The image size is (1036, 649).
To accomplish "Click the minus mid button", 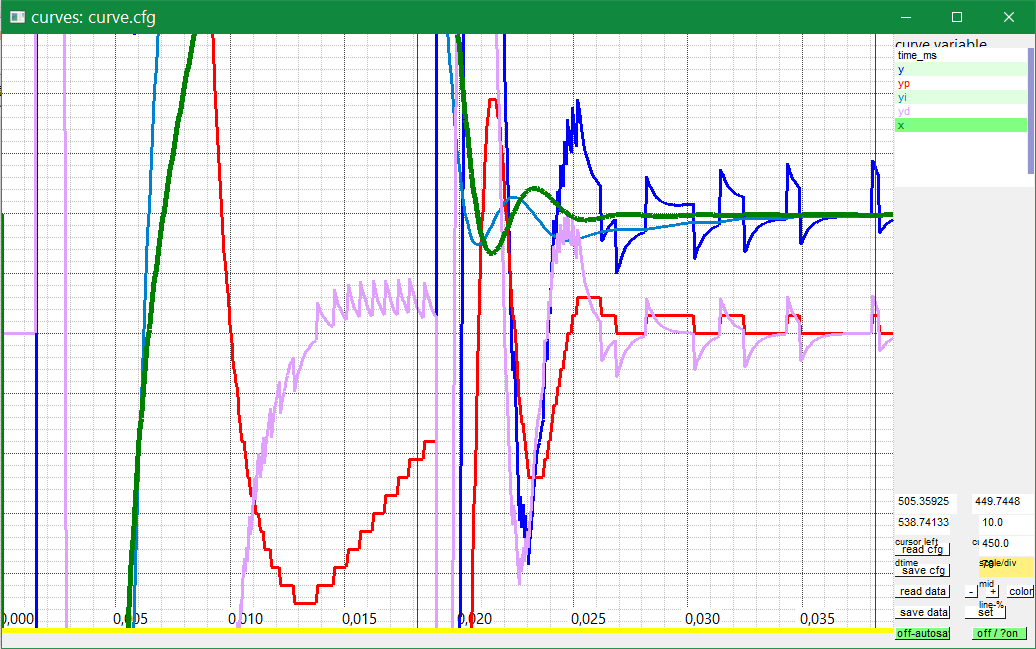I will click(971, 592).
